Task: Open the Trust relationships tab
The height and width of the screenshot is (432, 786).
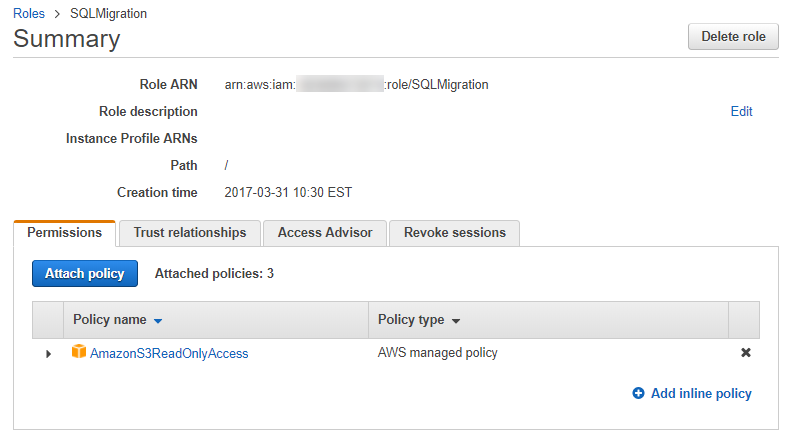Action: click(x=190, y=233)
